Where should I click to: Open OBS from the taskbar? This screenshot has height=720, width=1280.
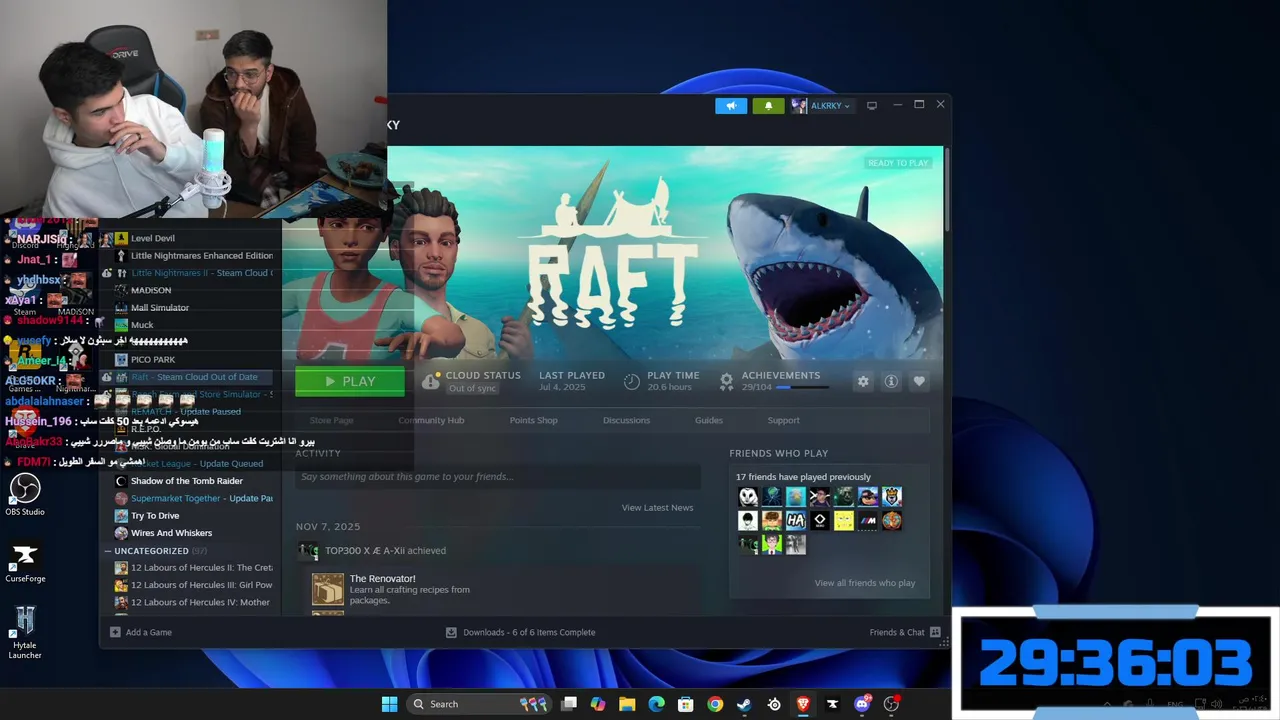[x=891, y=704]
